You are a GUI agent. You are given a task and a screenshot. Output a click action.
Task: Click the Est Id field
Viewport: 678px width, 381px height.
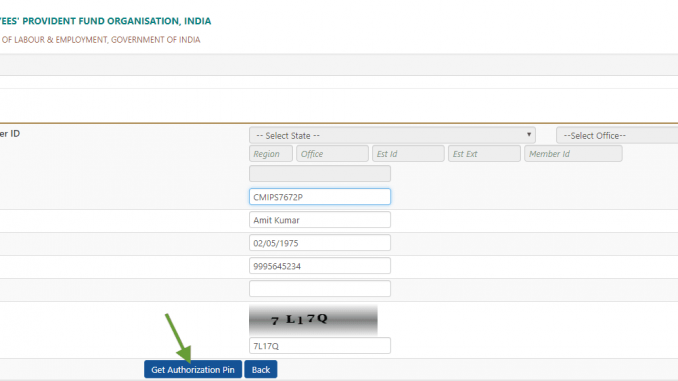pos(408,154)
